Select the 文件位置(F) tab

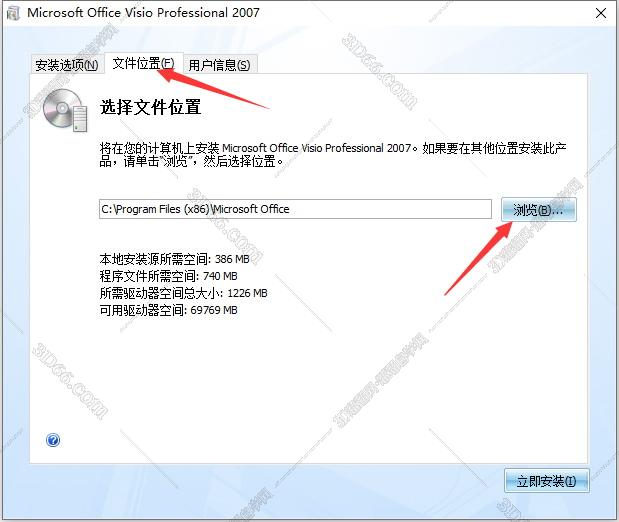pyautogui.click(x=144, y=63)
